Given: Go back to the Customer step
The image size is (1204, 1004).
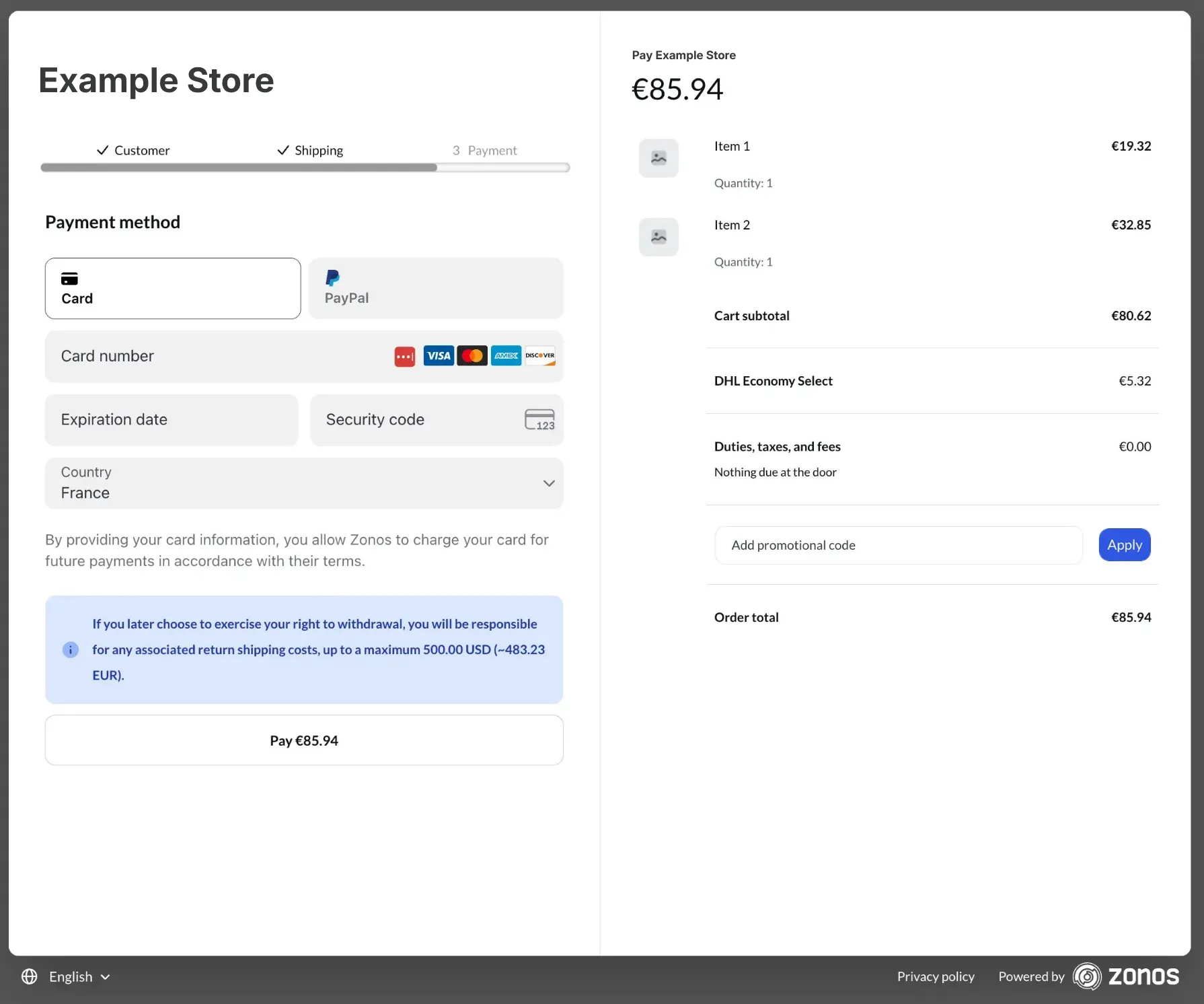Looking at the screenshot, I should [x=133, y=150].
